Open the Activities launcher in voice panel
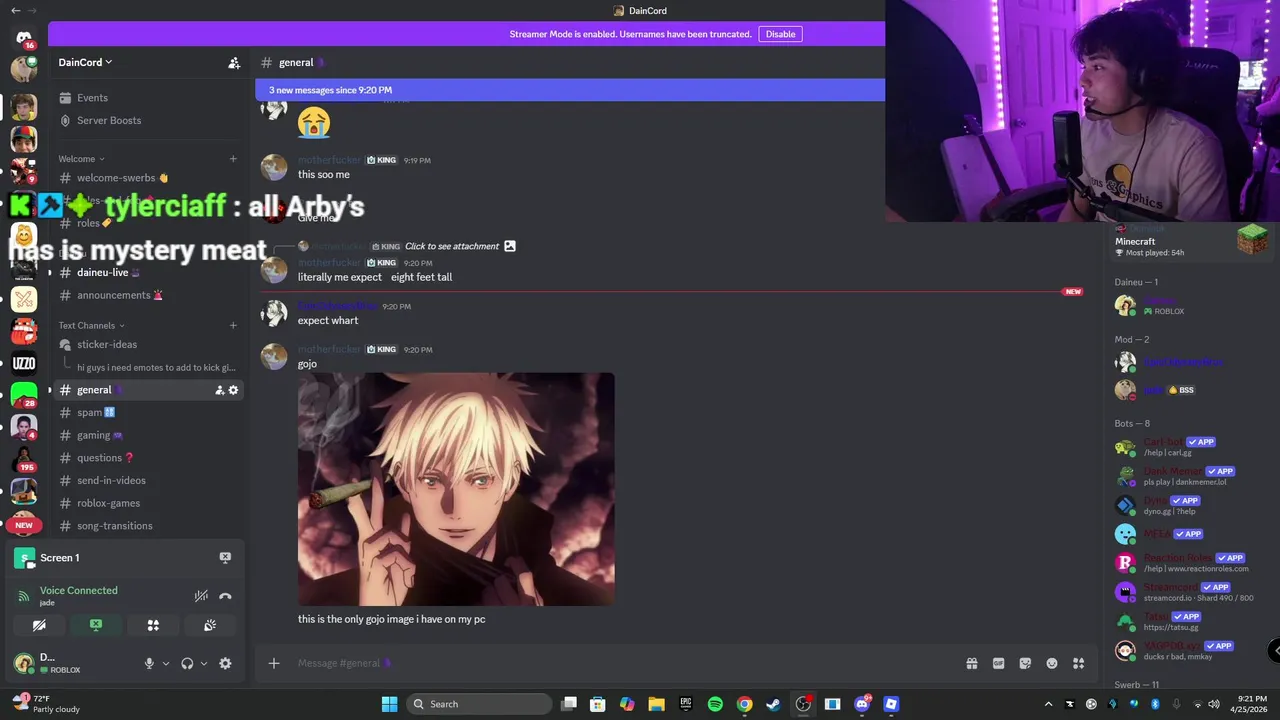The width and height of the screenshot is (1280, 720). coord(153,625)
